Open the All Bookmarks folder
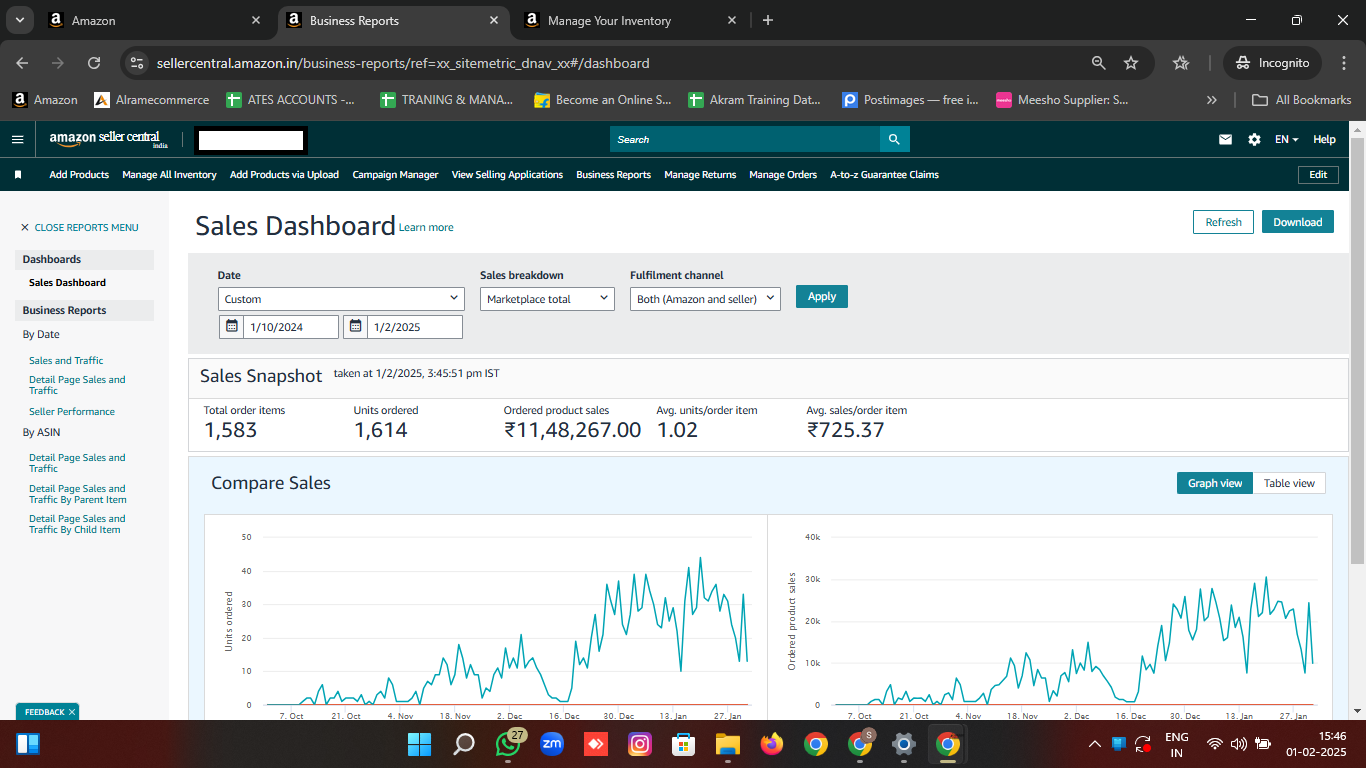 tap(1302, 100)
